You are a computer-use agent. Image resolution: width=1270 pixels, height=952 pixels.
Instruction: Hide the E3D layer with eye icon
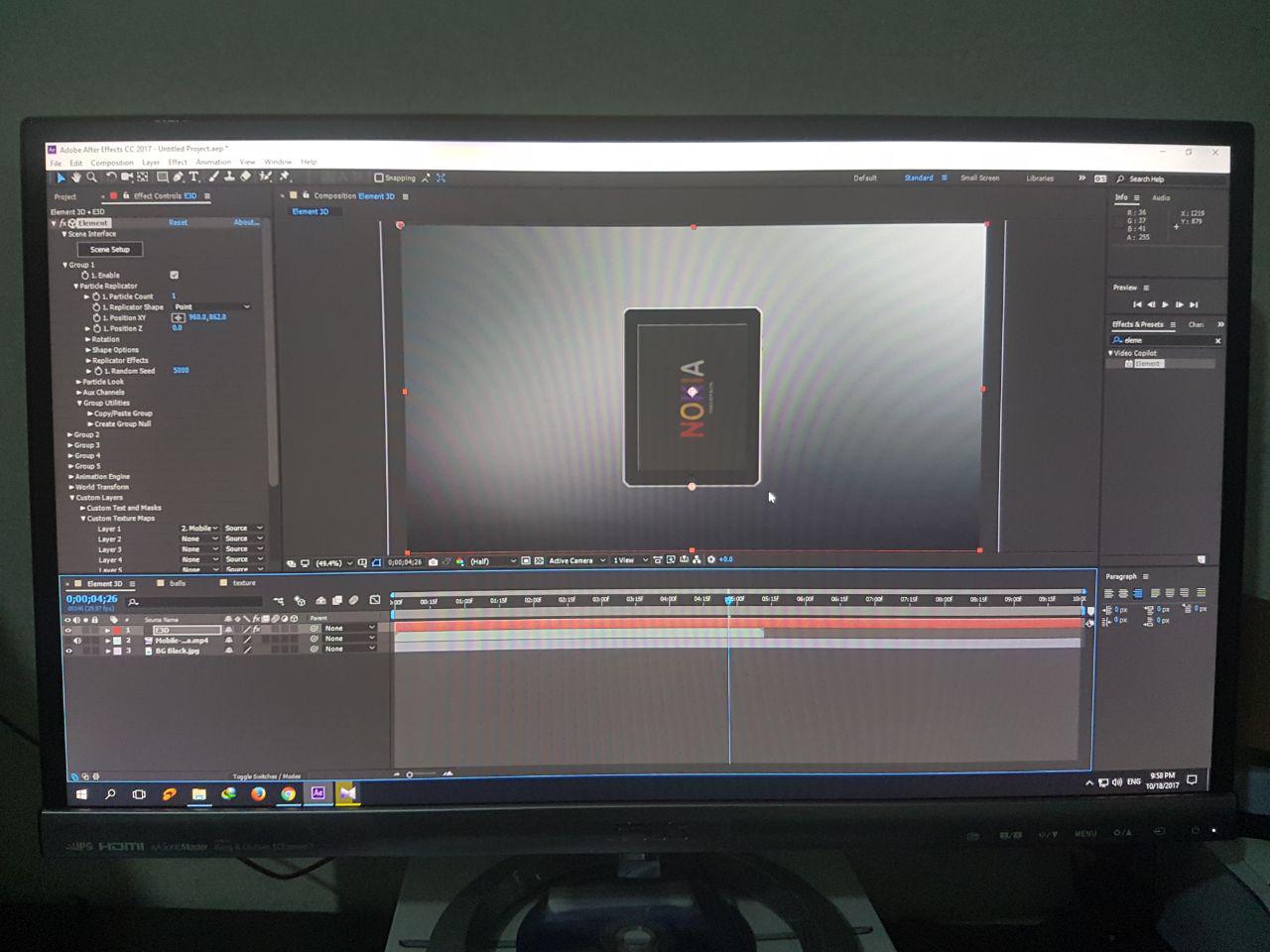click(x=68, y=630)
